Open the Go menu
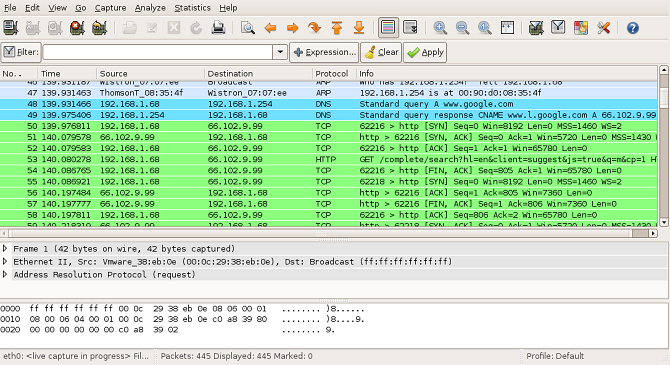 80,8
